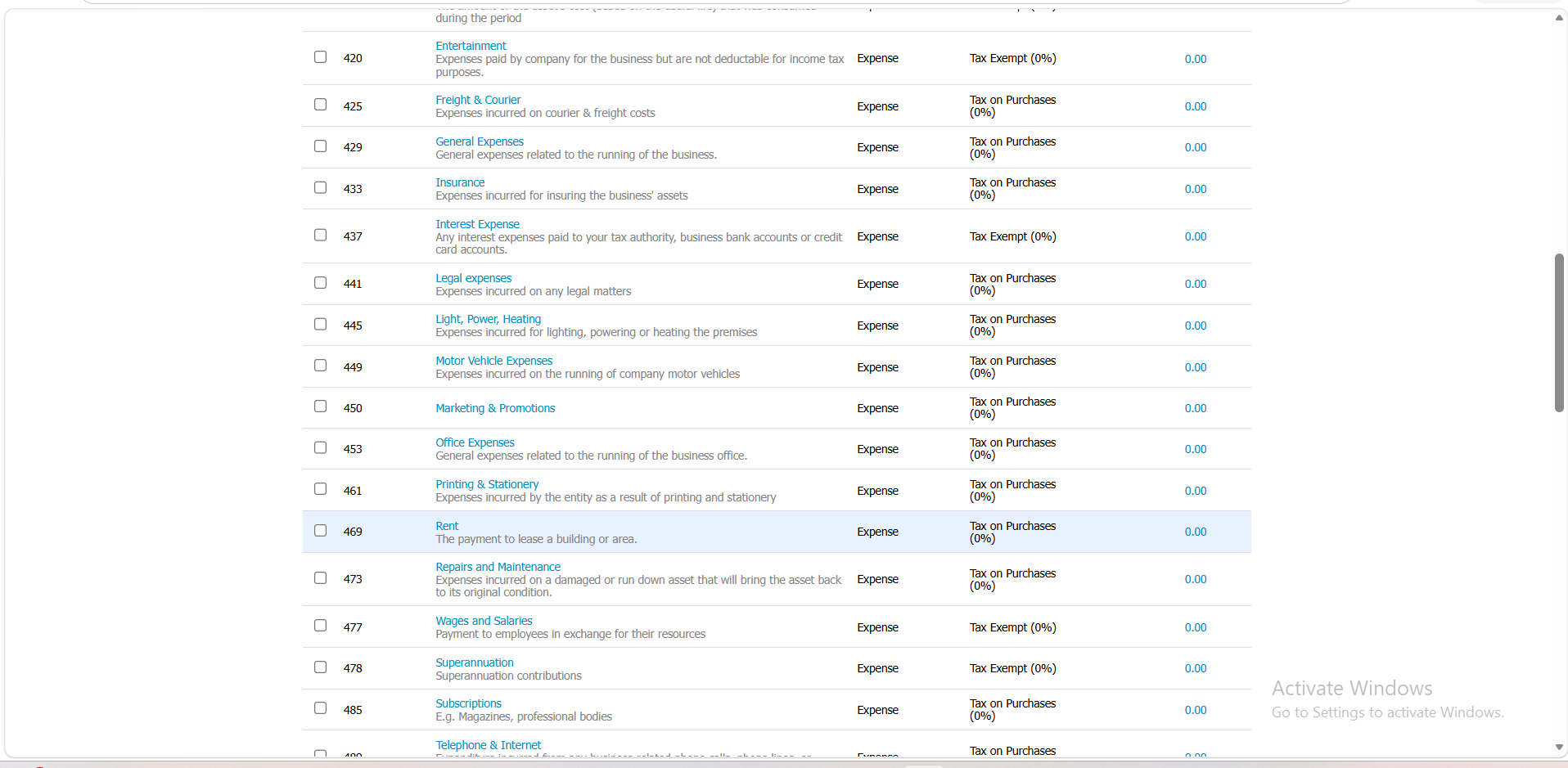View the 0.00 balance for Rent
This screenshot has width=1568, height=768.
pyautogui.click(x=1196, y=532)
